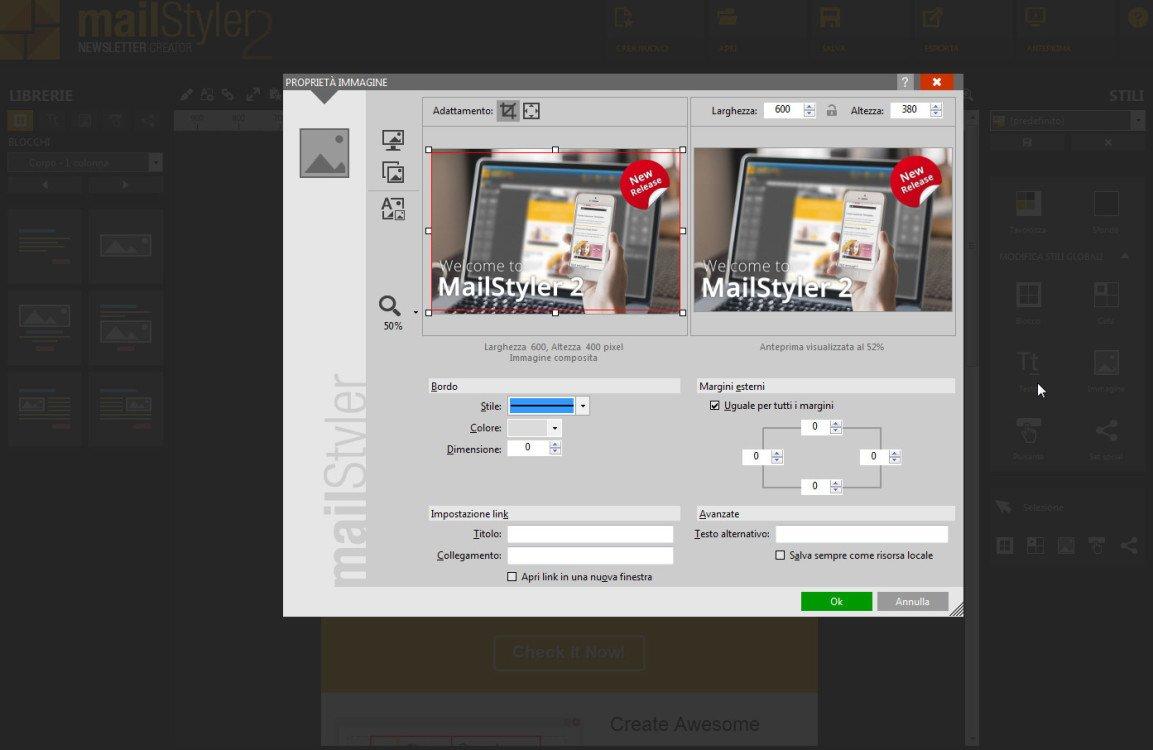Click the blue line in Stile box
Image resolution: width=1153 pixels, height=750 pixels.
(541, 406)
